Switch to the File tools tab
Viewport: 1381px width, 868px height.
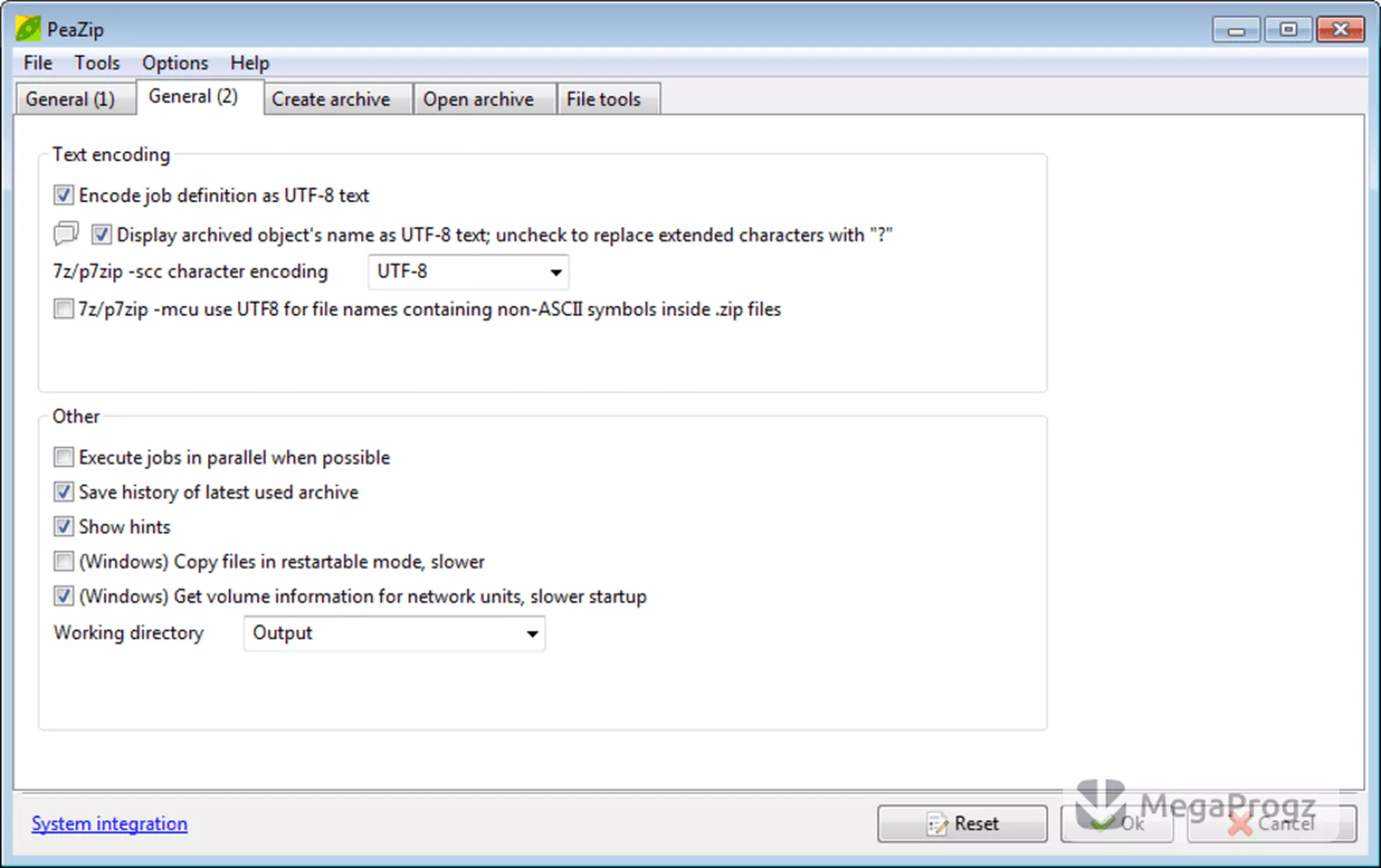(608, 99)
